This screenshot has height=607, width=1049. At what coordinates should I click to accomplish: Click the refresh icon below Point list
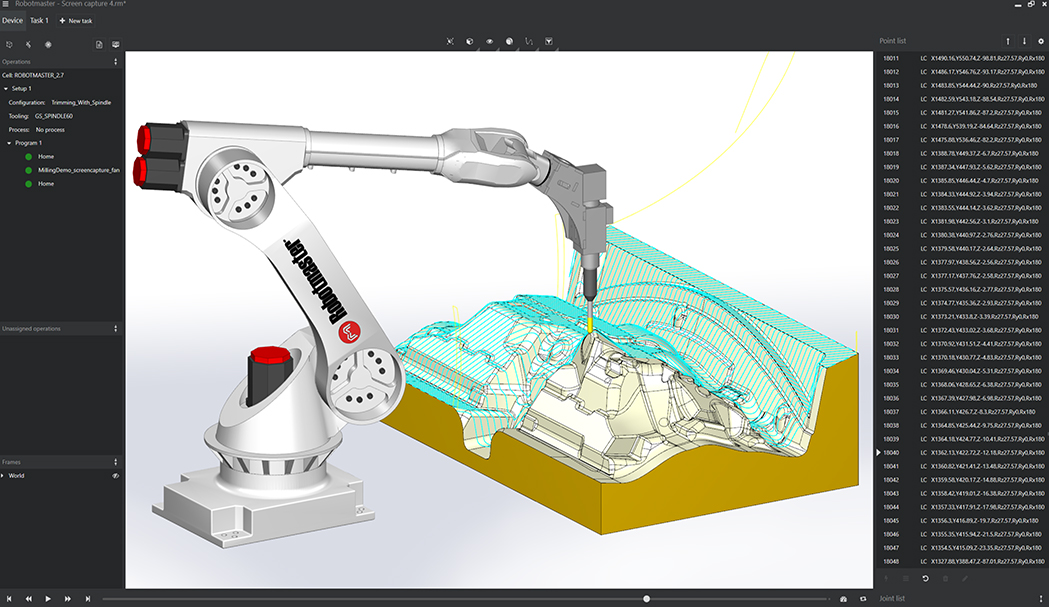pyautogui.click(x=925, y=578)
